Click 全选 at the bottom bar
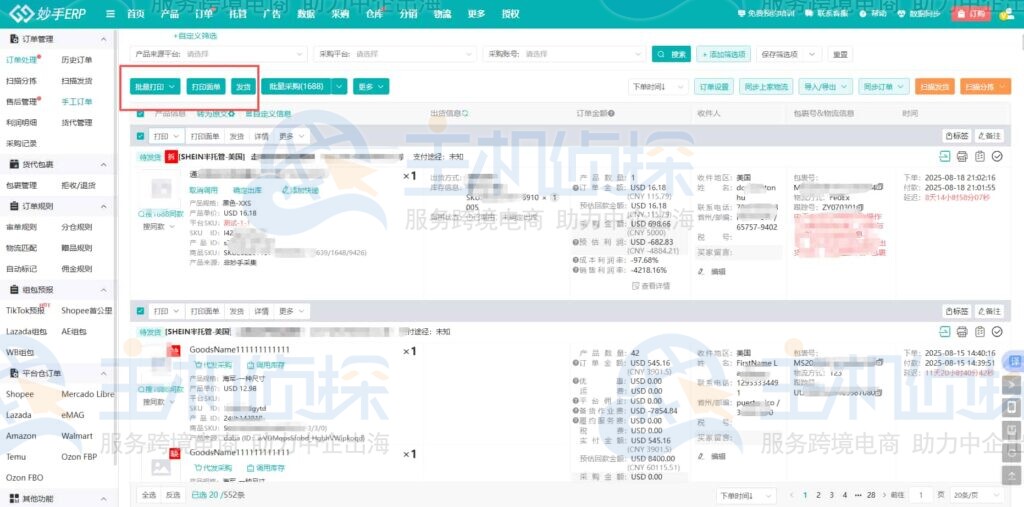 click(150, 495)
